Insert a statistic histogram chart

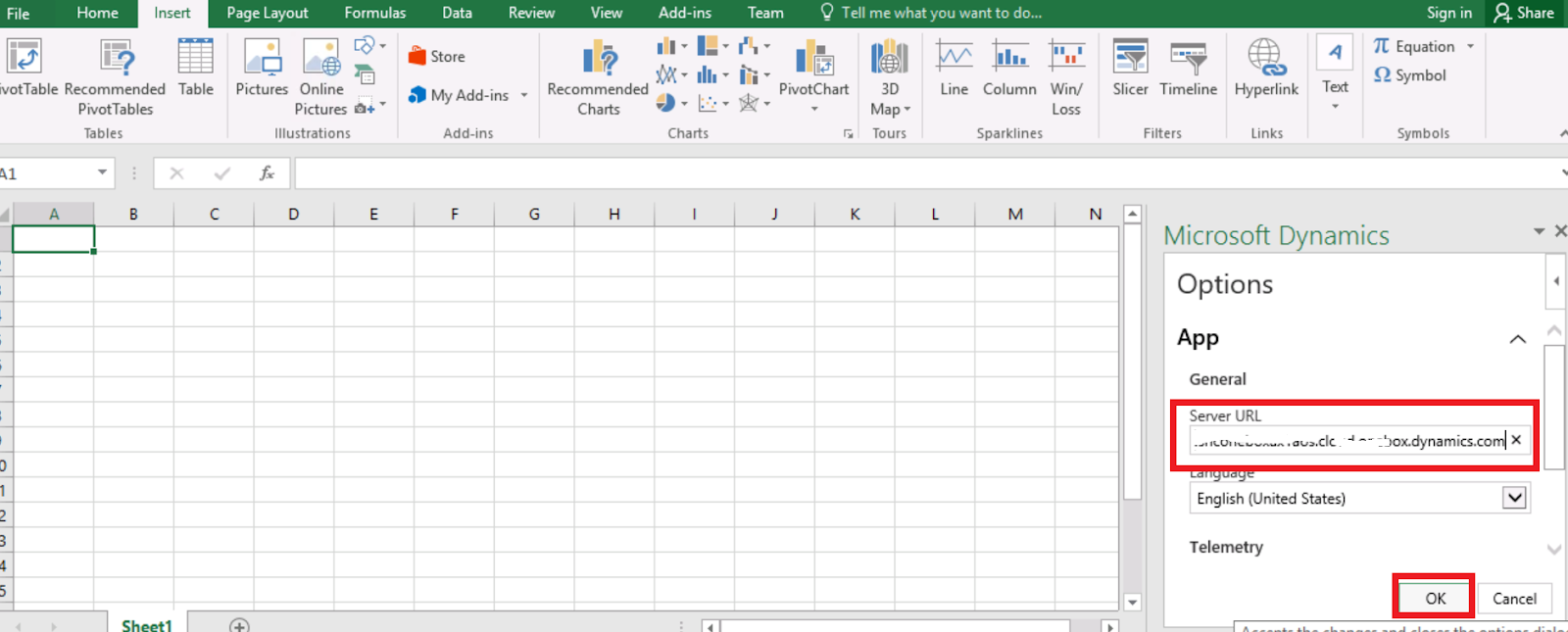pos(708,74)
